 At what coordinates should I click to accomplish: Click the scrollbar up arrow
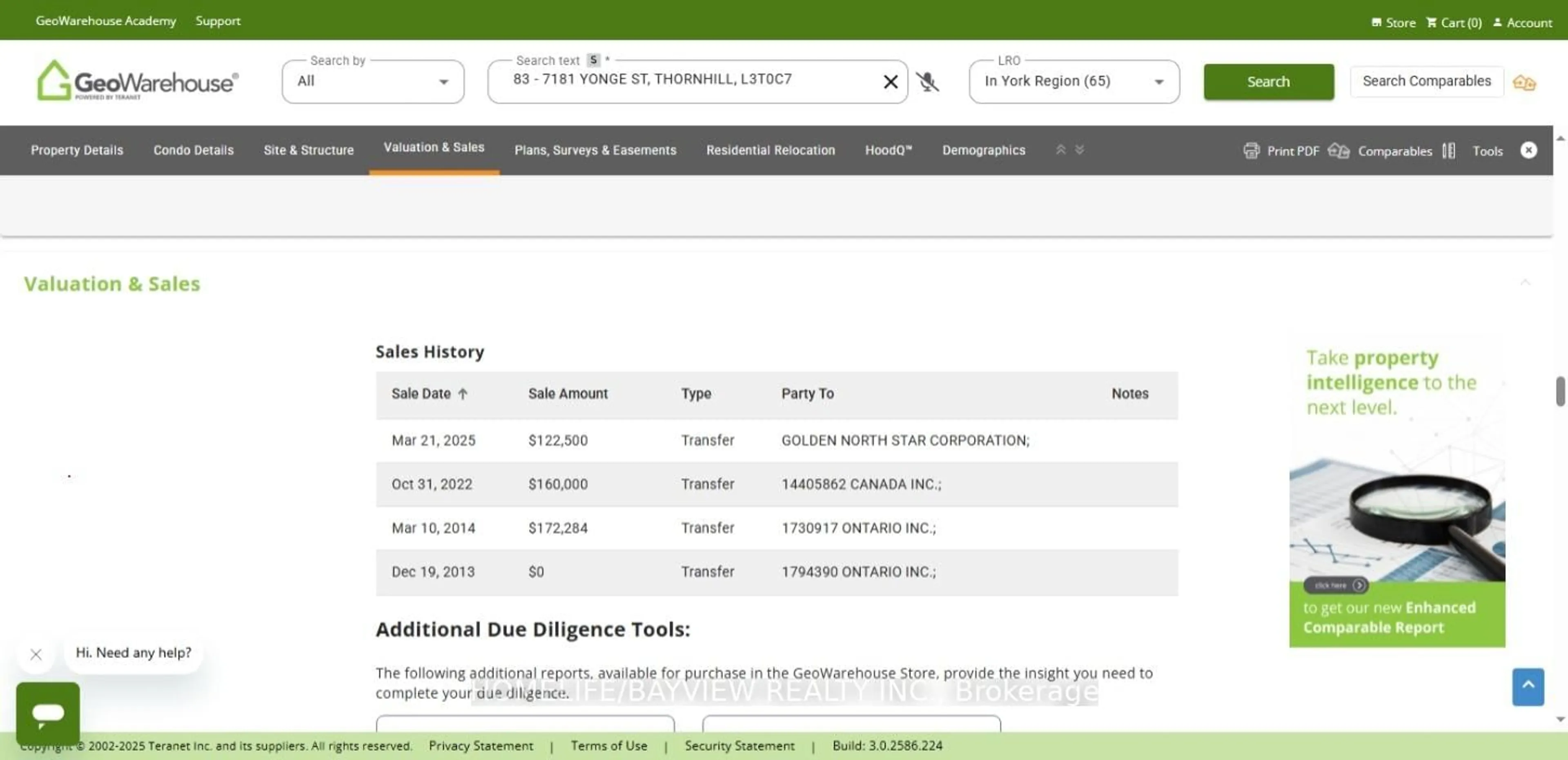click(x=1561, y=138)
